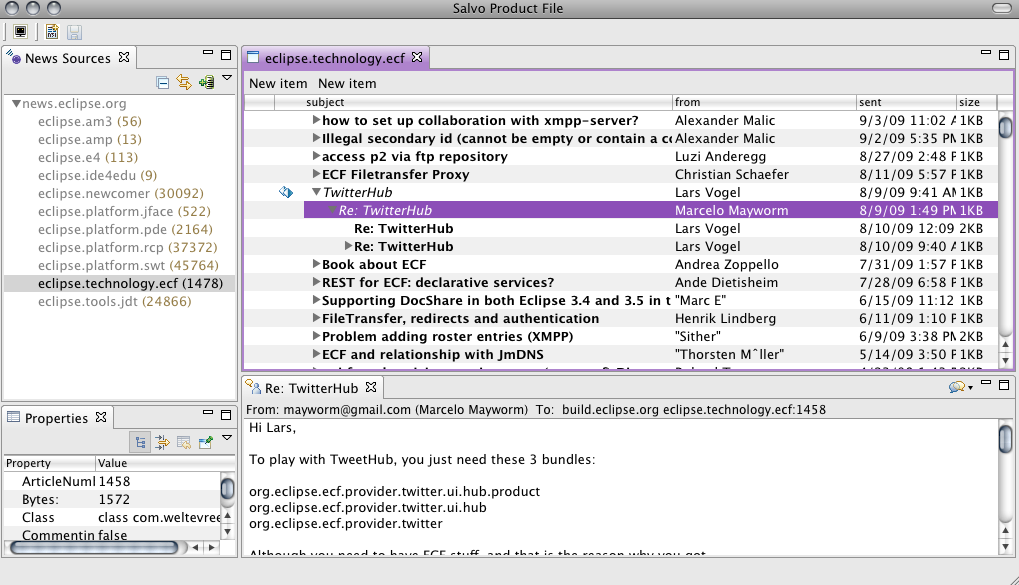Open the News Sources view menu triangle
The image size is (1019, 585).
pos(227,78)
